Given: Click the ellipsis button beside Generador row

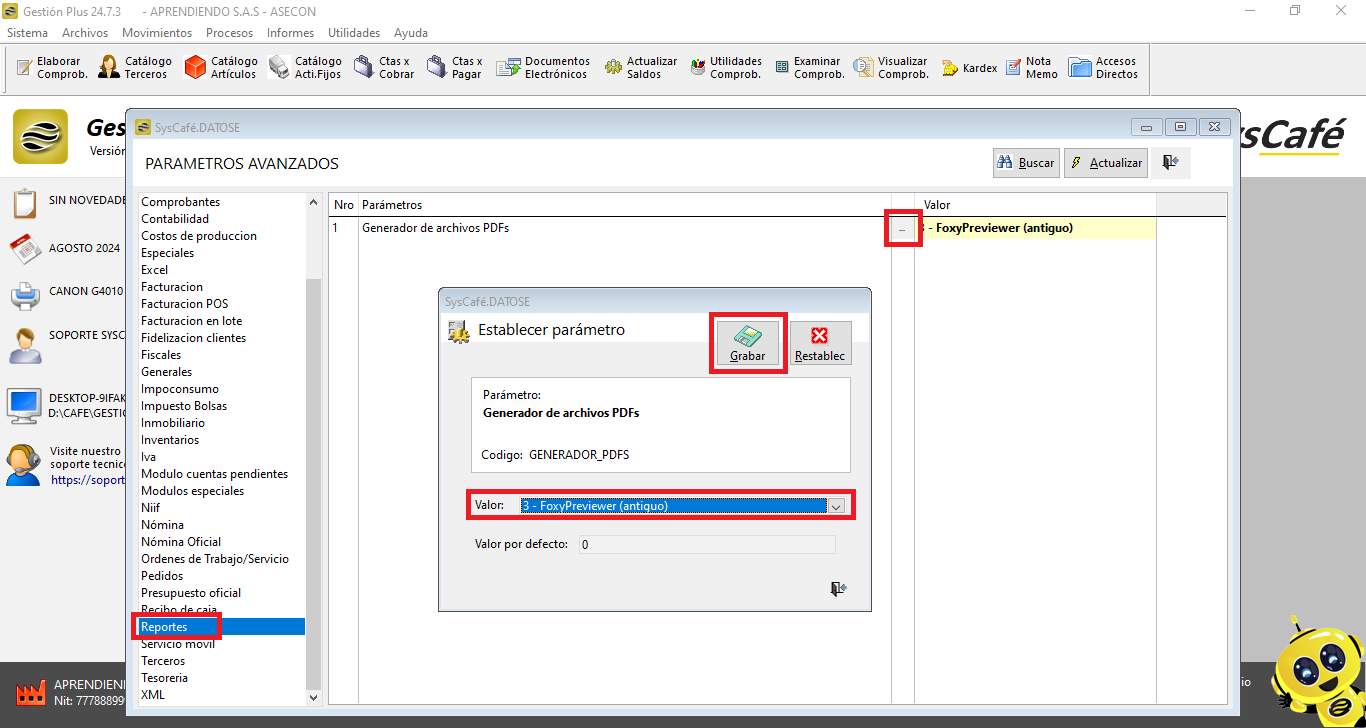Looking at the screenshot, I should click(902, 229).
